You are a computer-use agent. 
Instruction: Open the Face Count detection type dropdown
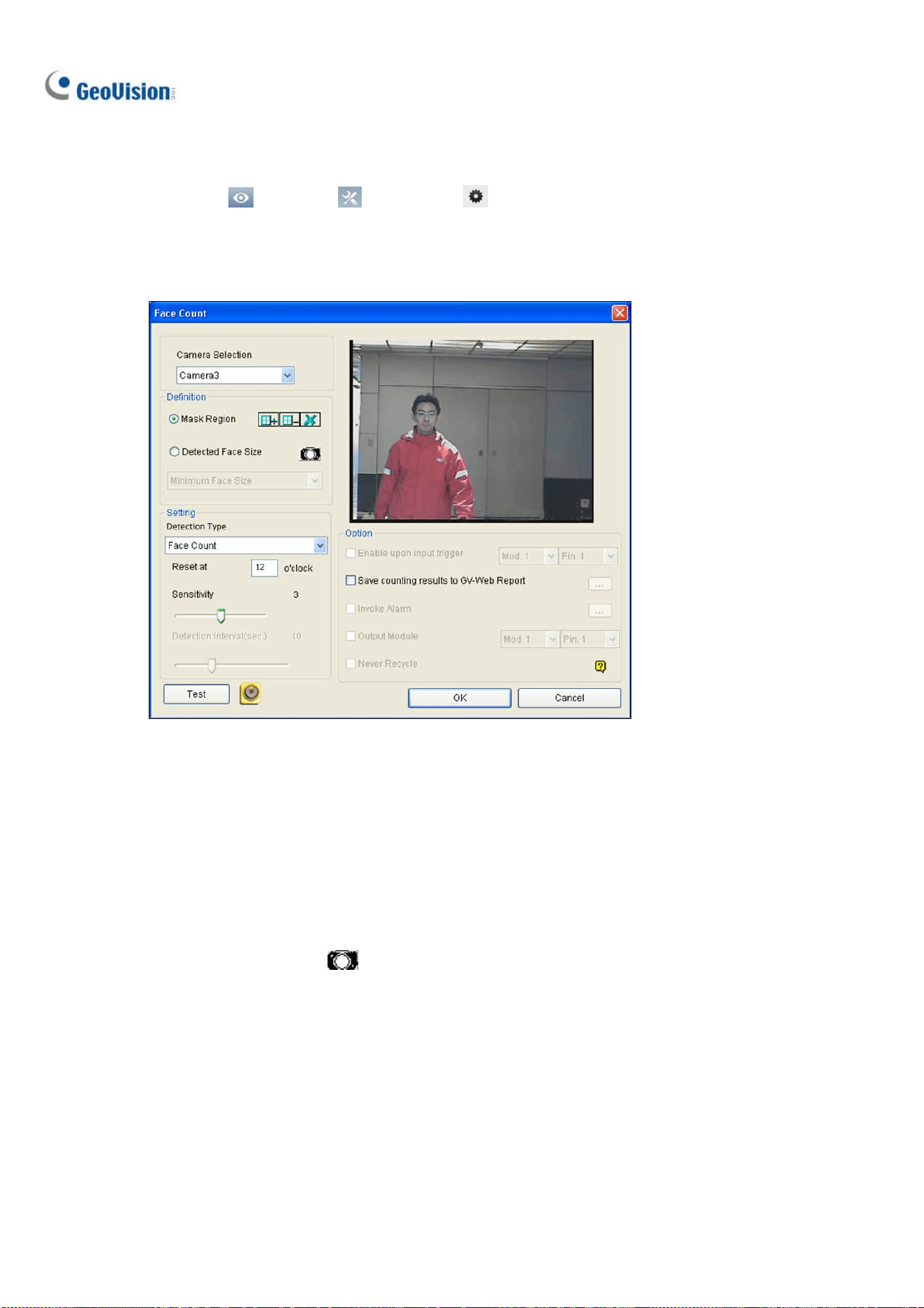[246, 546]
